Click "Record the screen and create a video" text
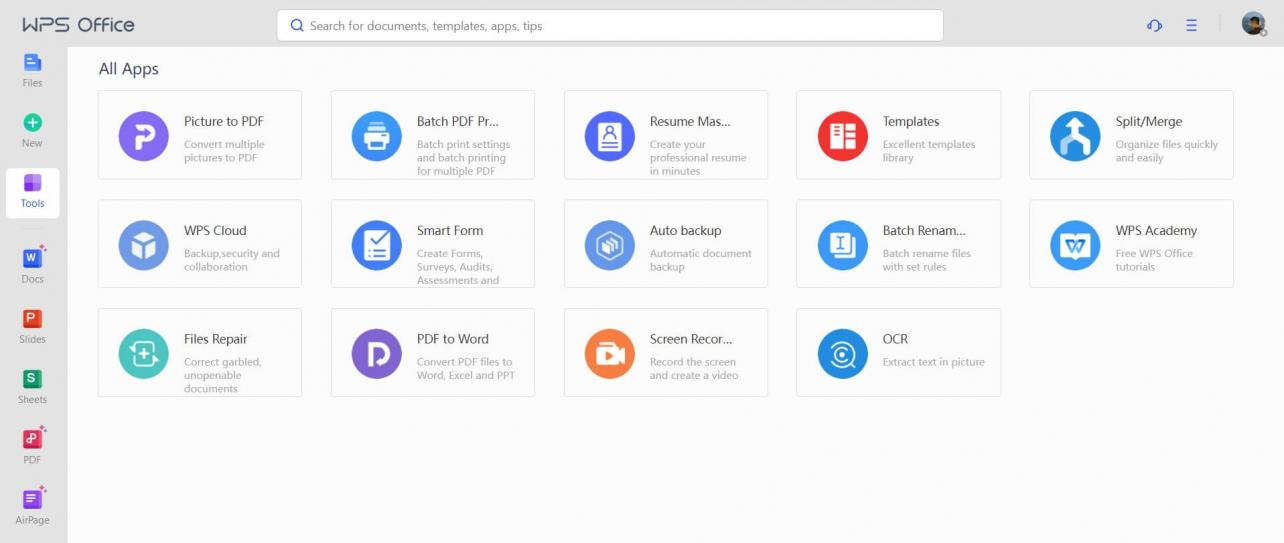Image resolution: width=1284 pixels, height=543 pixels. 694,369
